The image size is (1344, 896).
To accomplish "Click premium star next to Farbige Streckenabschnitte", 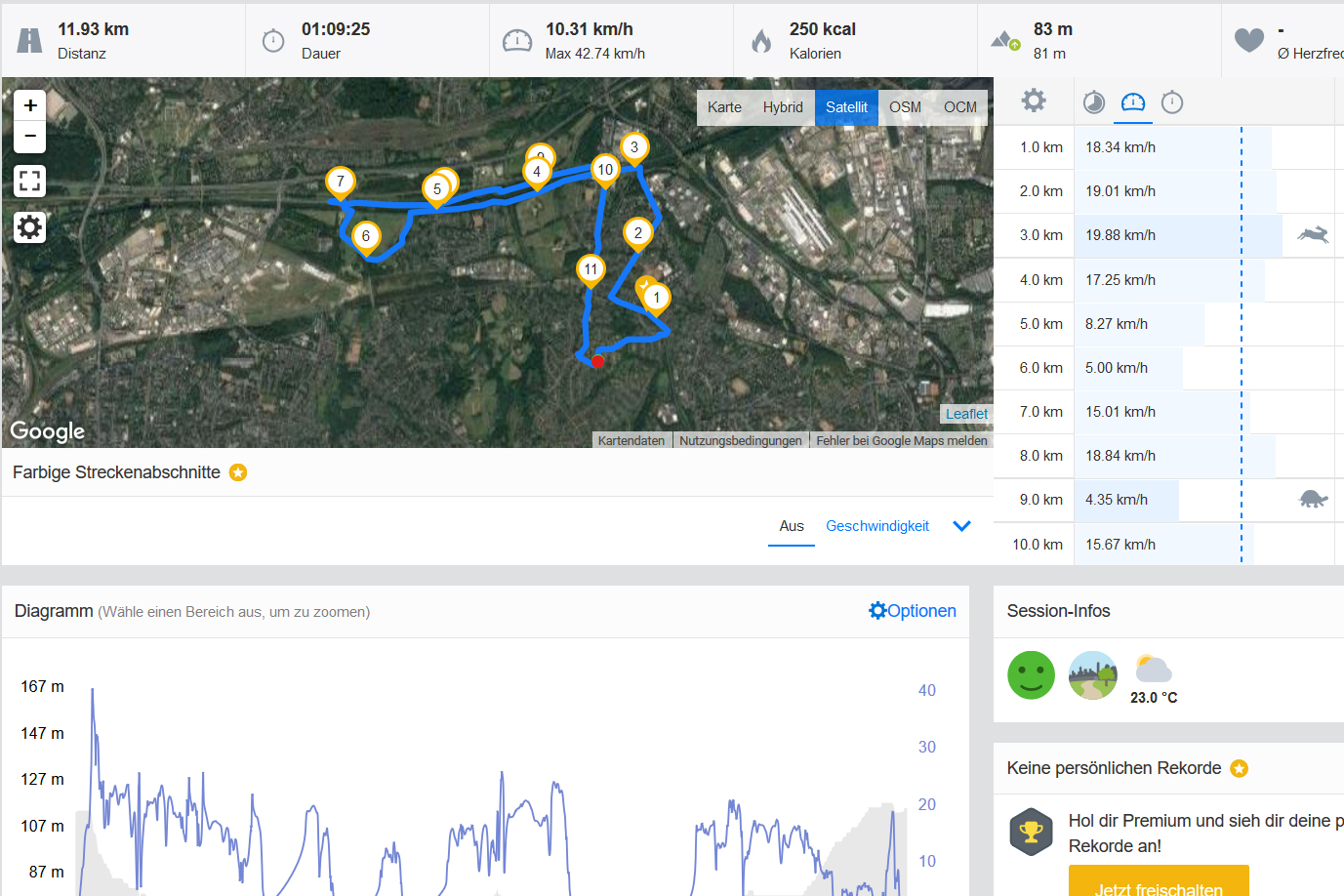I will 238,472.
